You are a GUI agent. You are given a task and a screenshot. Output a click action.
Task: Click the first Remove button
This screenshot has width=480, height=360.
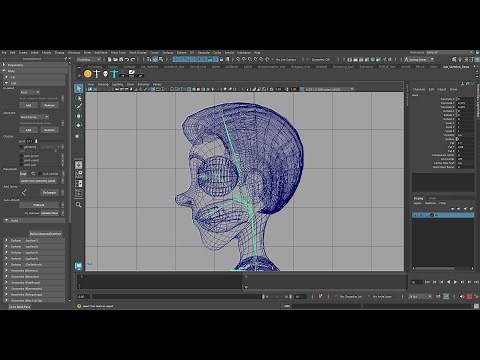click(x=49, y=105)
